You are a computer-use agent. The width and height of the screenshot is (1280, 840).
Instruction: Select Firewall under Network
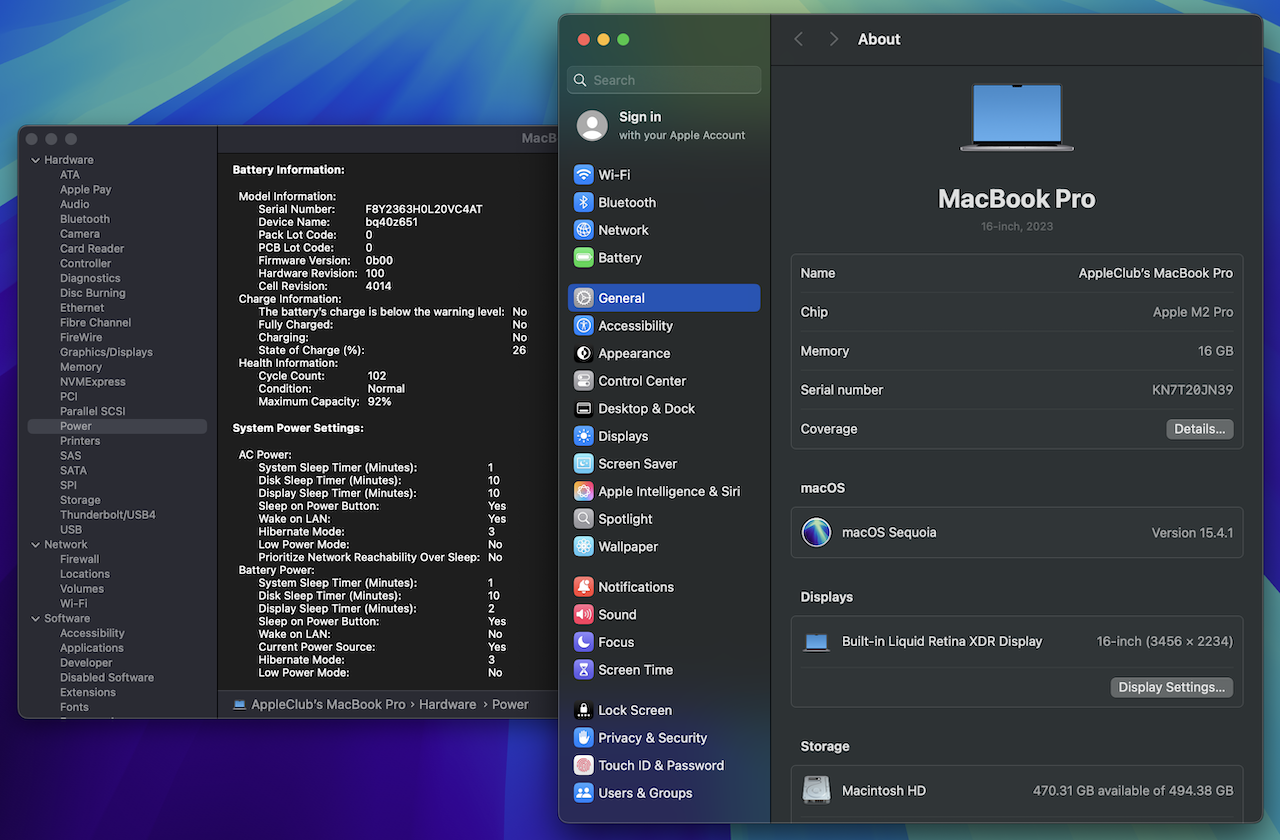point(79,559)
